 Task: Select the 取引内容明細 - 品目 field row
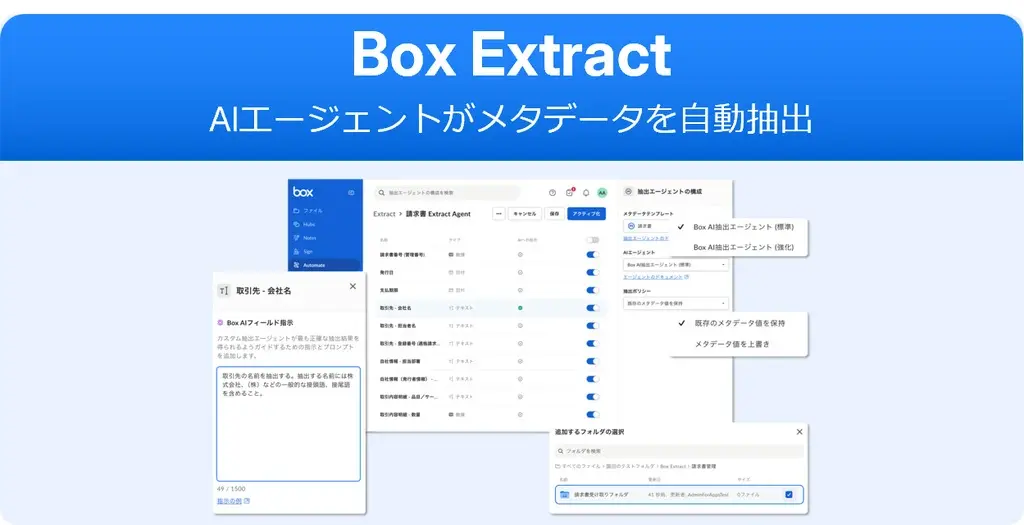pos(490,397)
